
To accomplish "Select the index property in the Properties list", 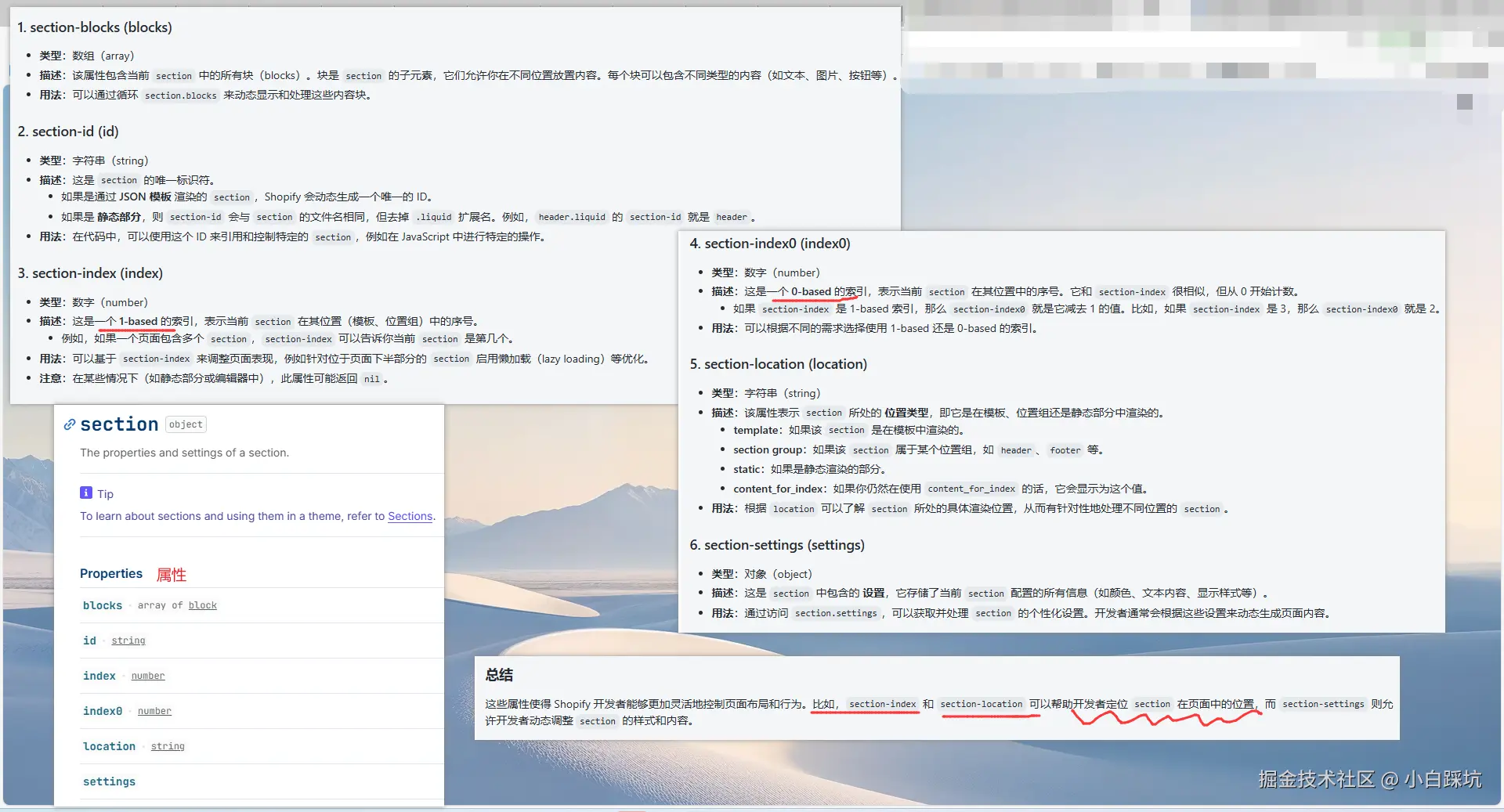I will 99,676.
